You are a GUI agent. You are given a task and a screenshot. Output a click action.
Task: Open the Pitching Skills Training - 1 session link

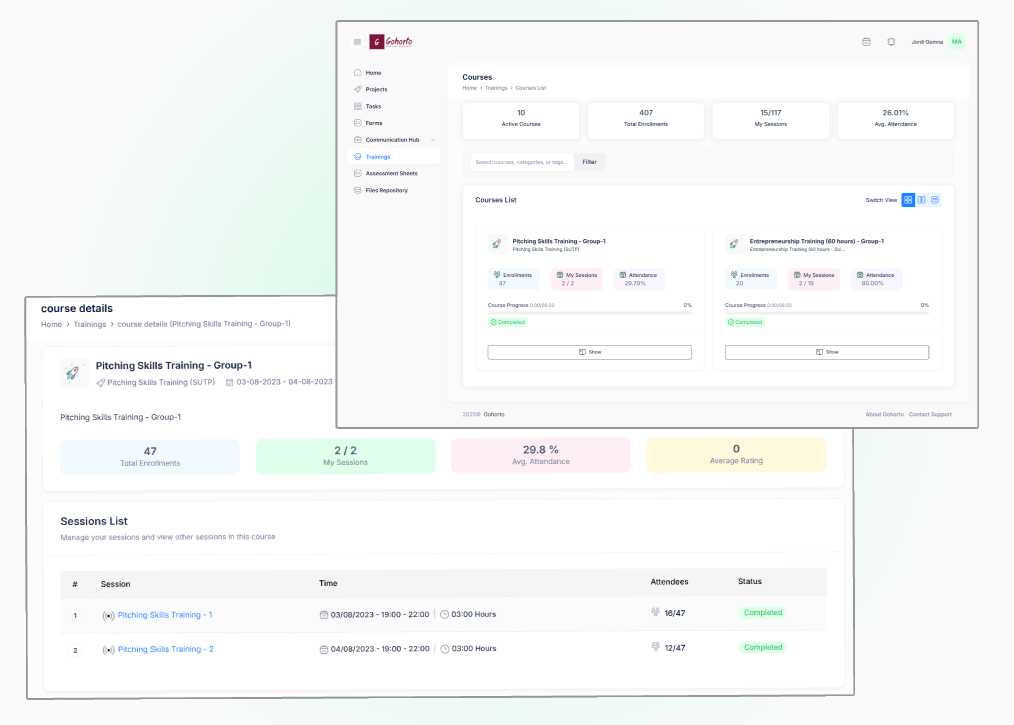pos(165,615)
